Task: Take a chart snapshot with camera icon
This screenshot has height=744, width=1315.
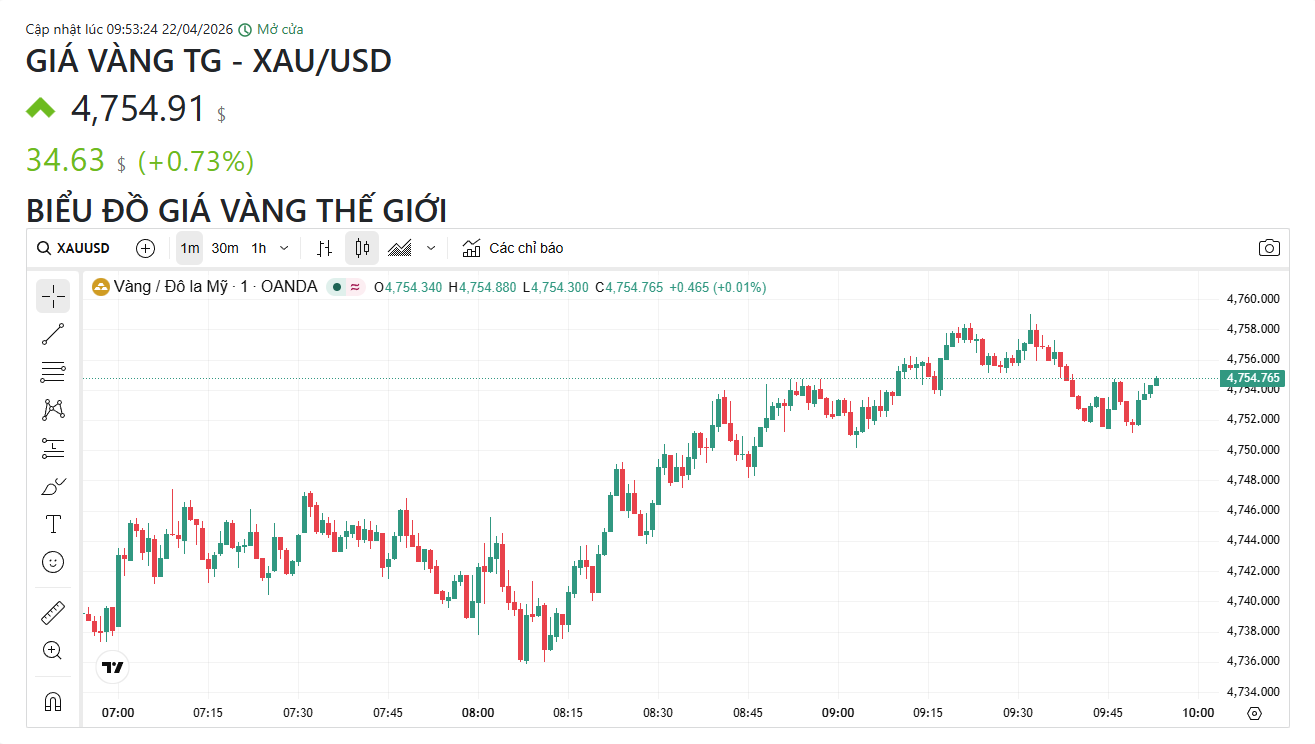Action: pyautogui.click(x=1269, y=248)
